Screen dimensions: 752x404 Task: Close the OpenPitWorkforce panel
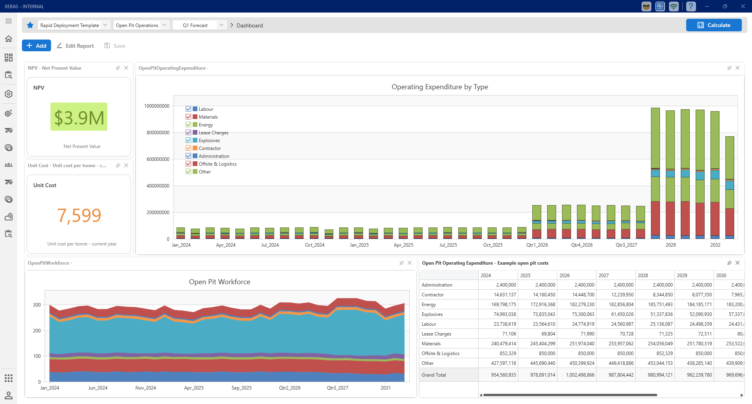coord(410,263)
